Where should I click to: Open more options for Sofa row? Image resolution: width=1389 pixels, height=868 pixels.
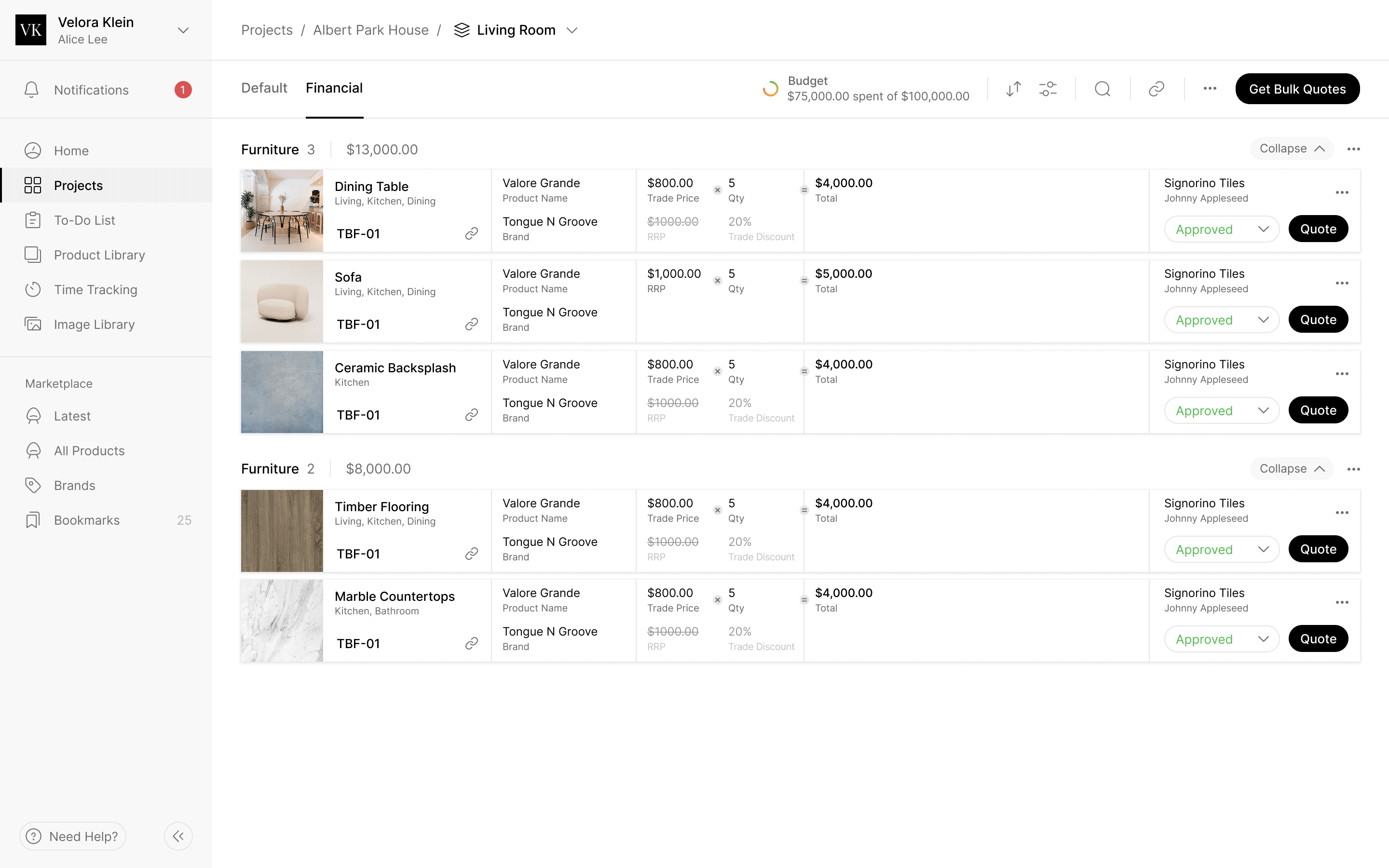click(x=1342, y=283)
